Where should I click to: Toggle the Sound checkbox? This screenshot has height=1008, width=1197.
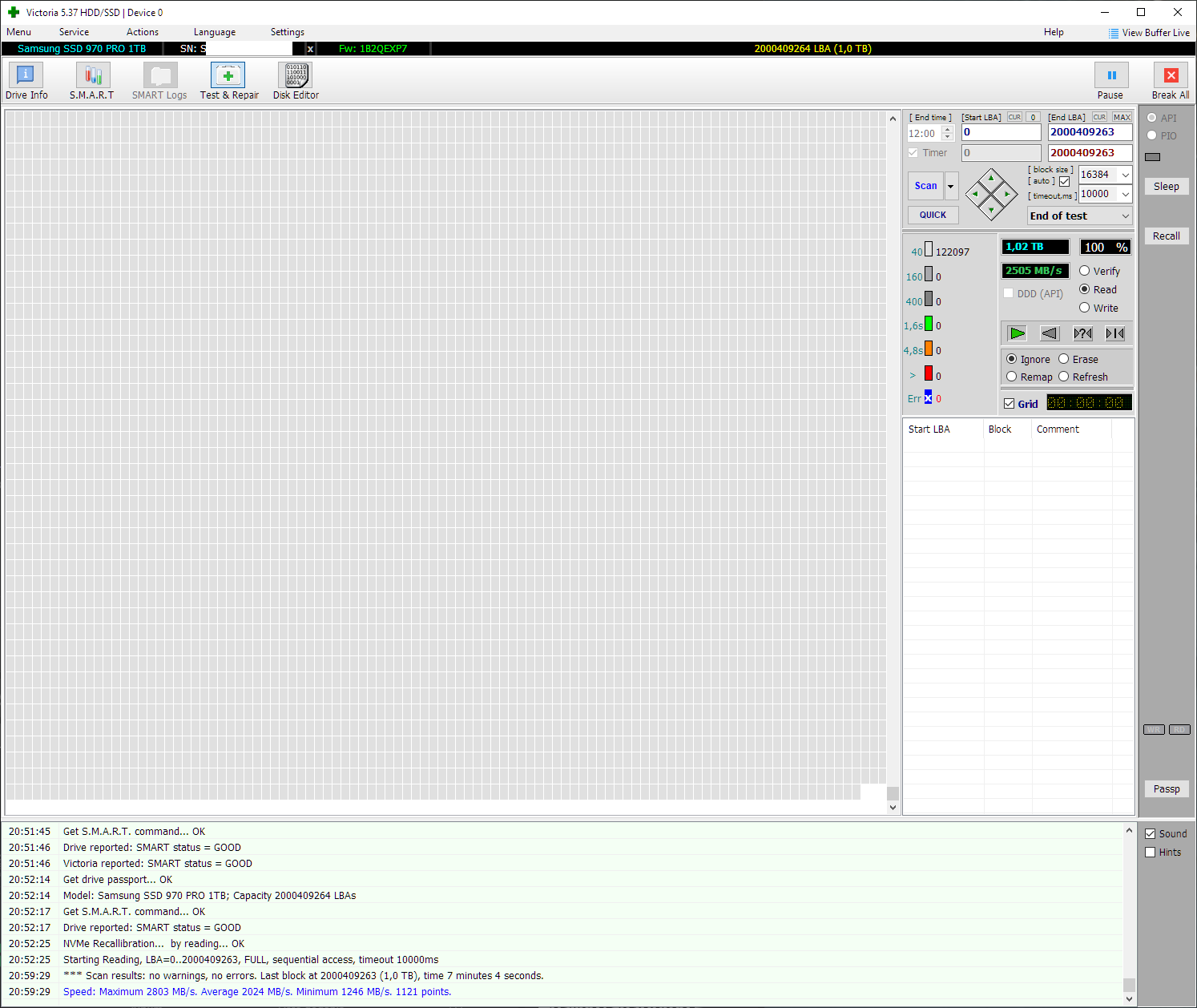pos(1151,833)
